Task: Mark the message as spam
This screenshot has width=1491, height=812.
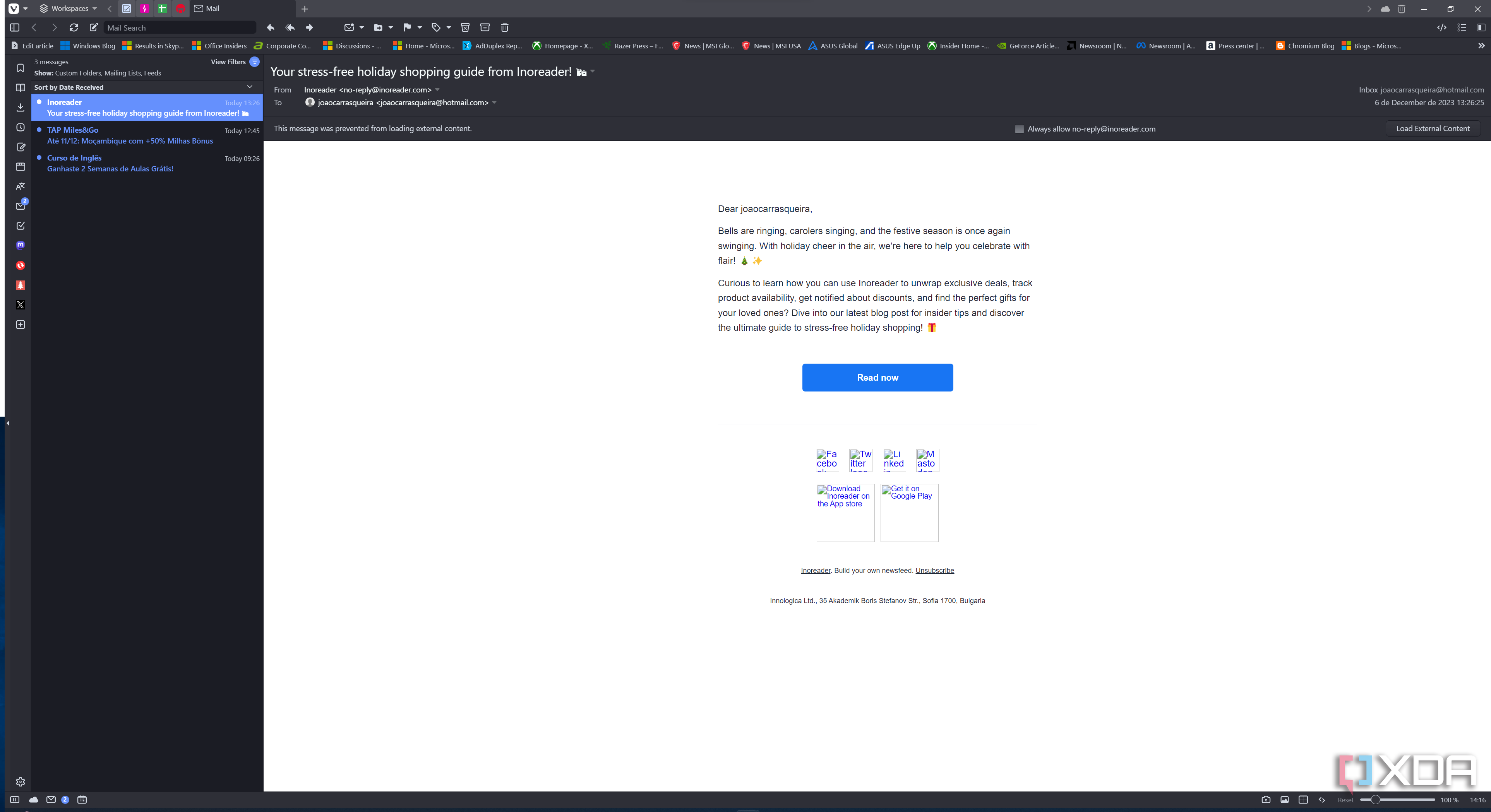Action: 465,28
